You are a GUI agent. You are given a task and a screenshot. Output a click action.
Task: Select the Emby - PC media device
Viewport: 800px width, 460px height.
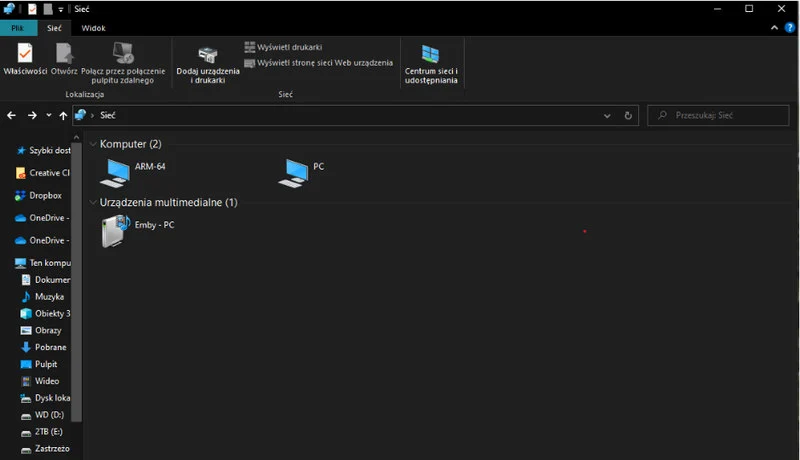coord(116,232)
